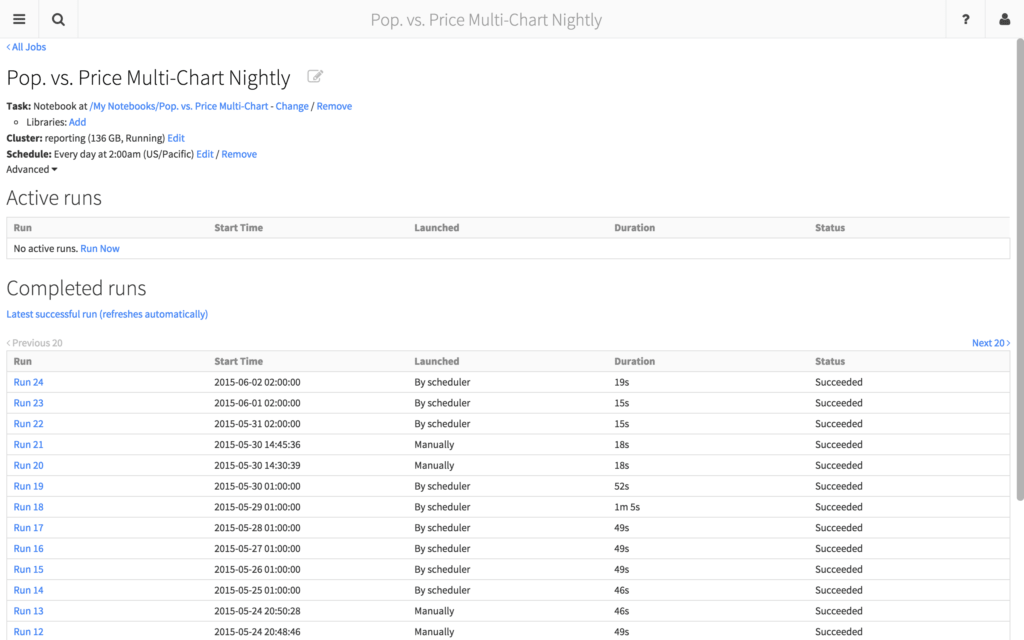Edit the reporting cluster setting

(x=176, y=138)
